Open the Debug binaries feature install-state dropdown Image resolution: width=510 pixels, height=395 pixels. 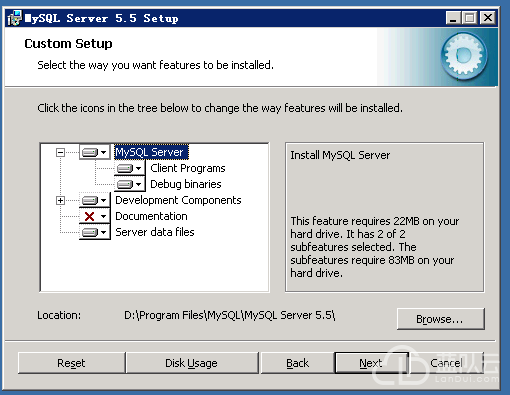[130, 184]
